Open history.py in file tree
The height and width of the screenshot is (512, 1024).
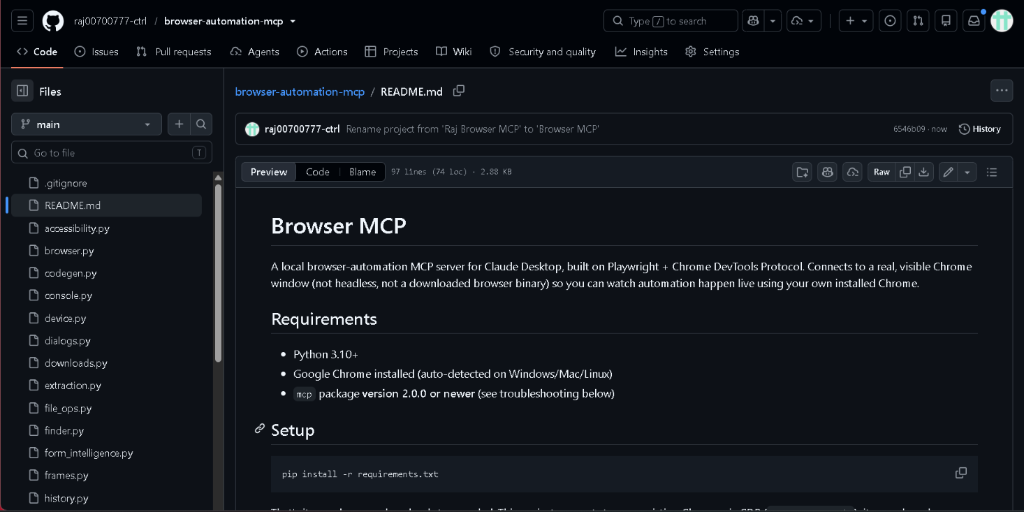click(106, 498)
